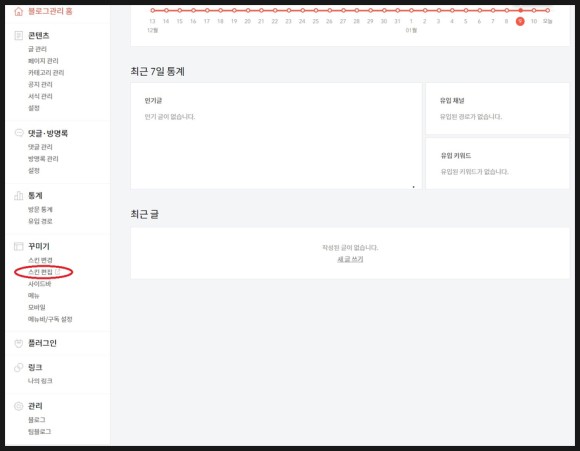Open the 댓글·방명록 section heading
Image resolution: width=580 pixels, height=451 pixels.
coord(48,133)
